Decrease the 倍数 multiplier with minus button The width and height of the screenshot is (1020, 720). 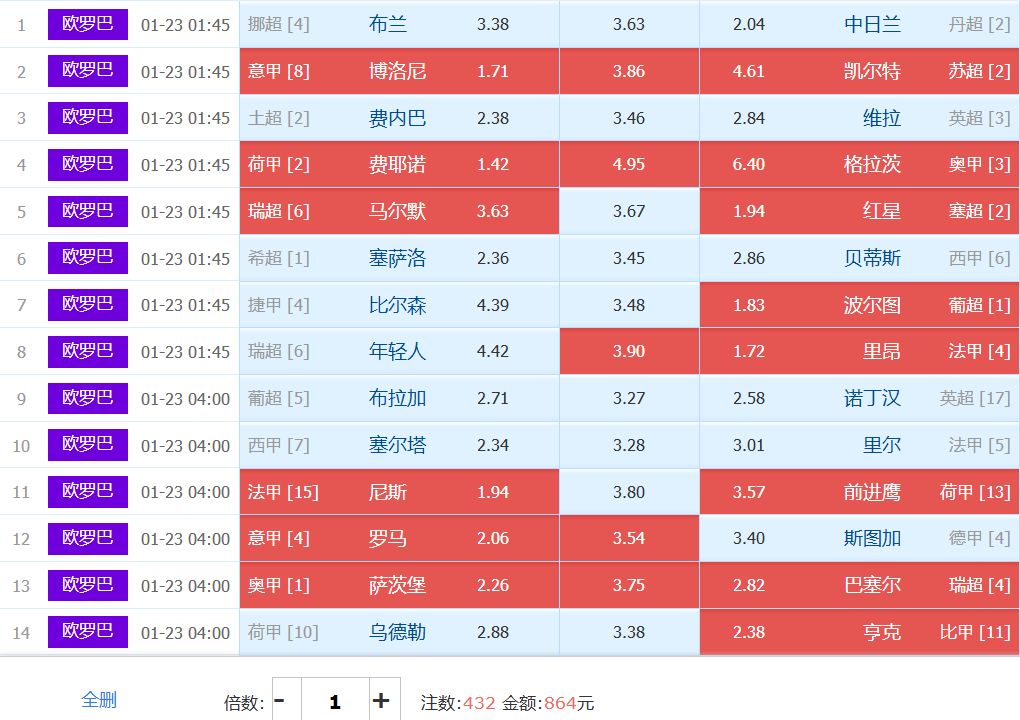279,701
